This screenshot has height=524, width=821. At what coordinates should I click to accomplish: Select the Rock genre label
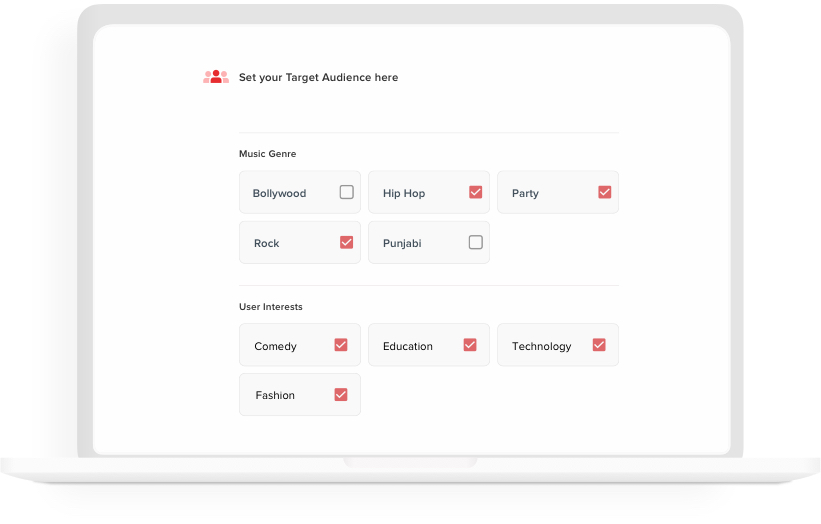[x=267, y=243]
